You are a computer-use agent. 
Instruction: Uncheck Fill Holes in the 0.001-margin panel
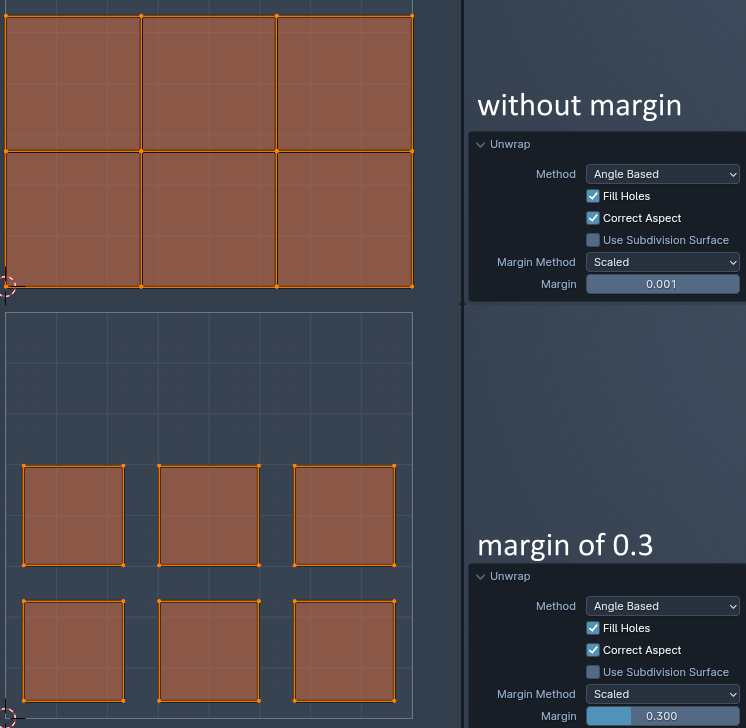coord(593,196)
